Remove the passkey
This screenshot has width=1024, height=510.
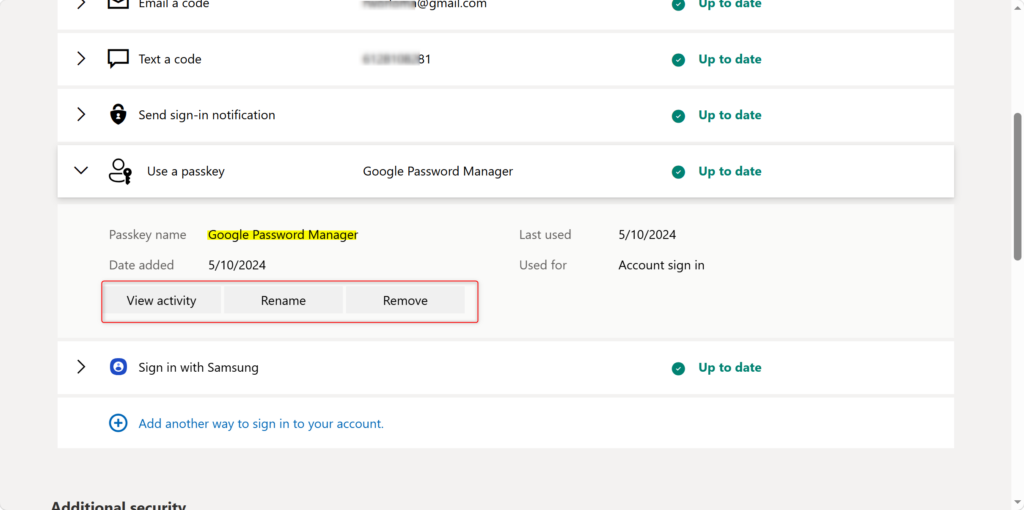tap(405, 300)
